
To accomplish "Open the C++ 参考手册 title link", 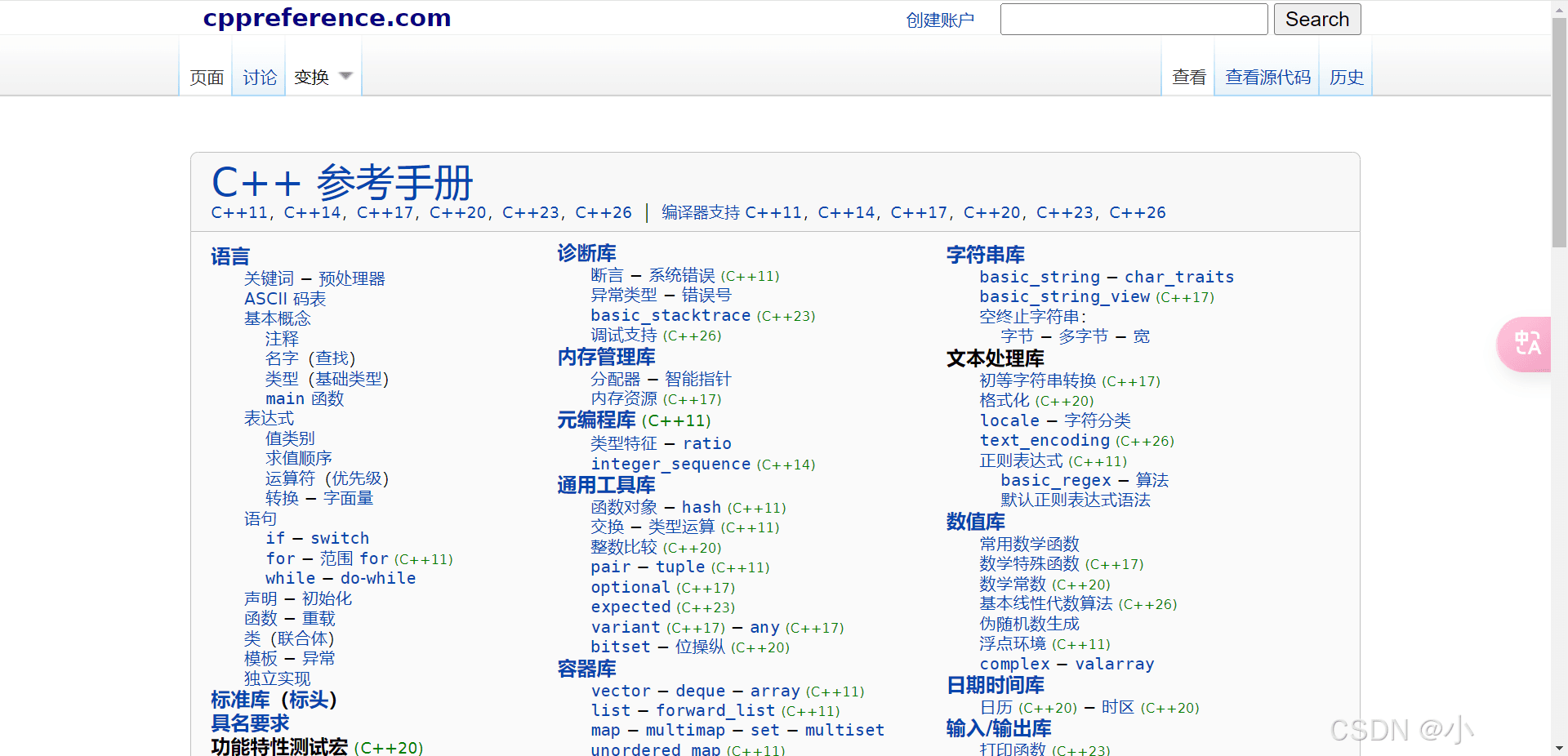I will tap(342, 181).
